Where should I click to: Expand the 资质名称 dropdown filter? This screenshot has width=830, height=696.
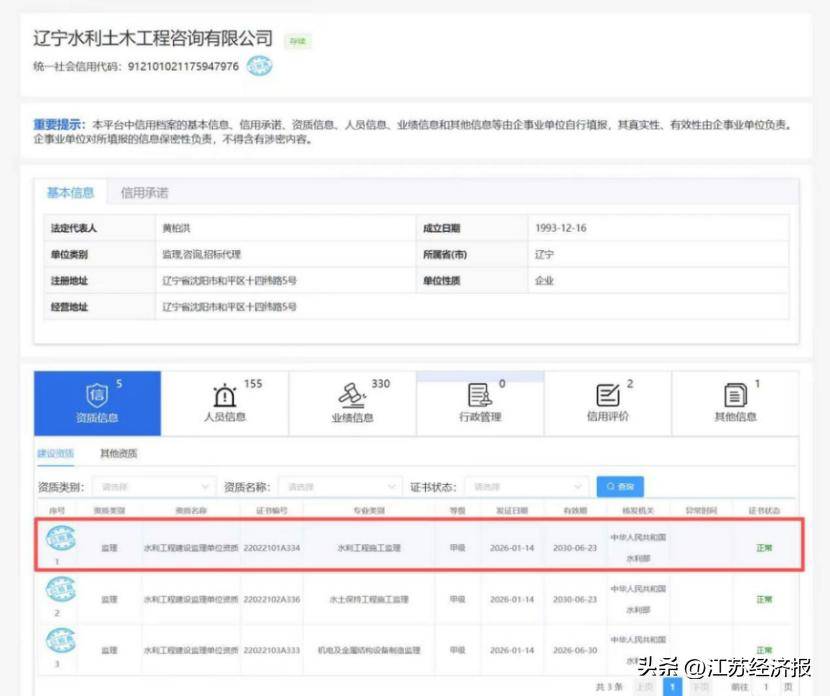tap(339, 487)
